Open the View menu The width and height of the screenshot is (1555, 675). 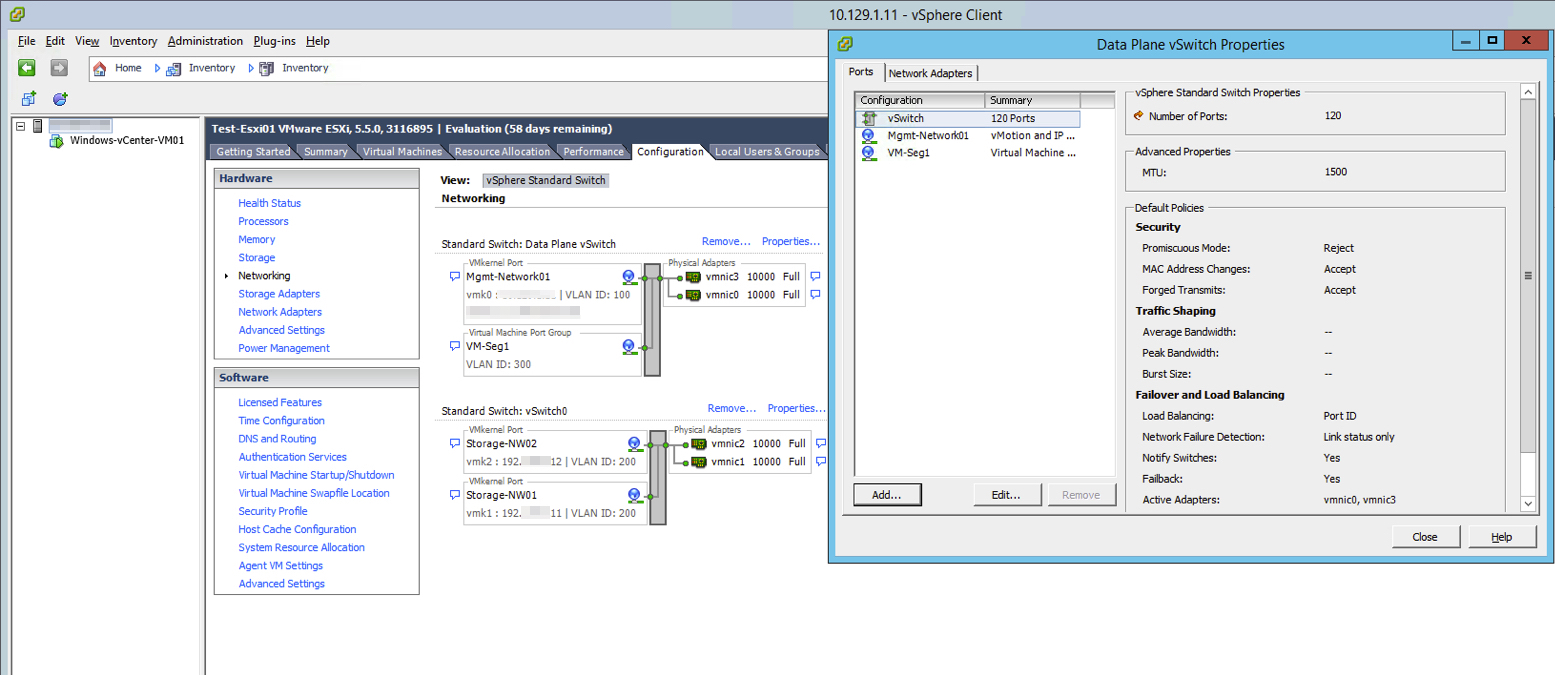87,41
